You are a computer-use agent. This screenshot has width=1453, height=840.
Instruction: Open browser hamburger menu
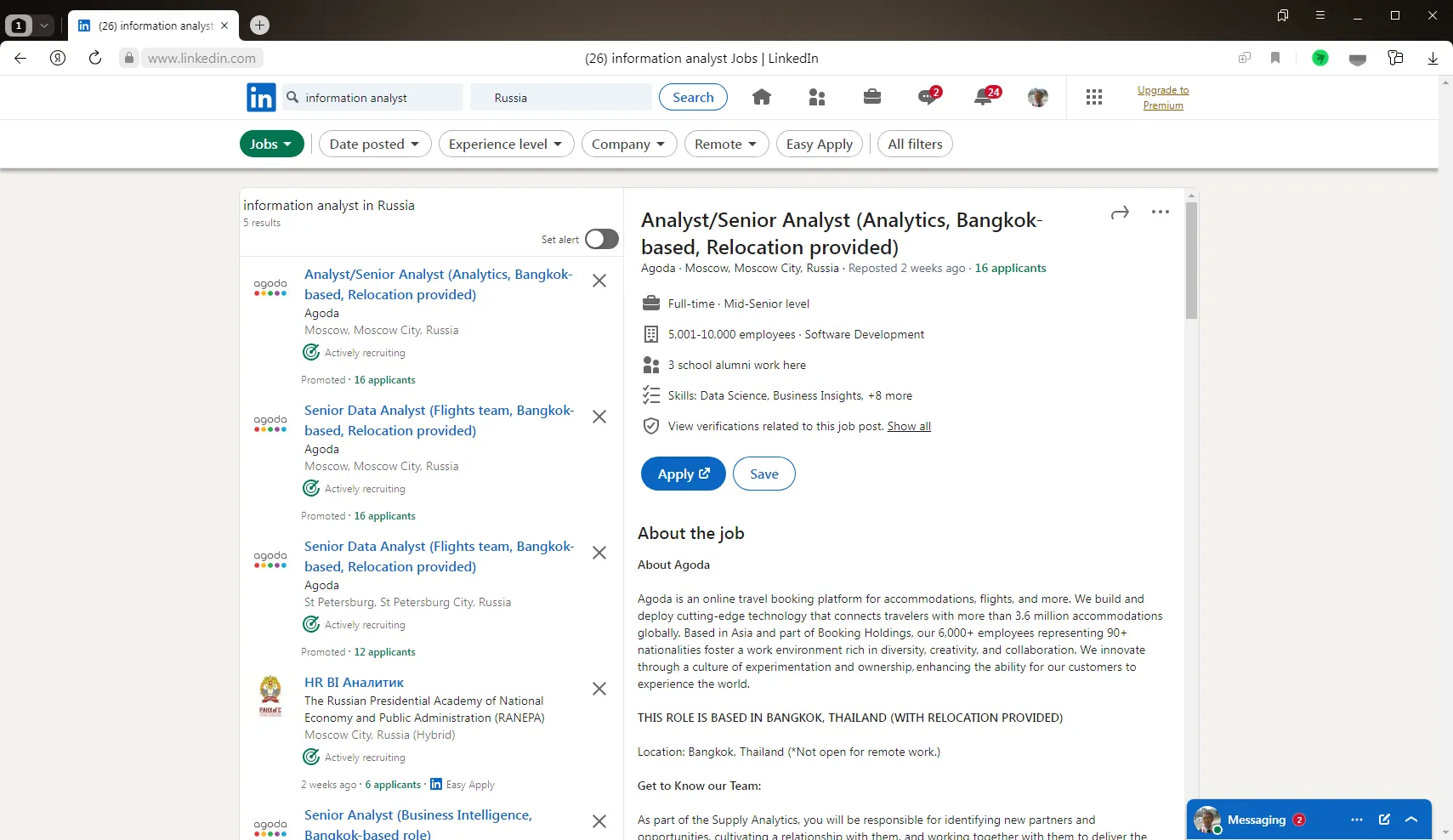(x=1320, y=15)
